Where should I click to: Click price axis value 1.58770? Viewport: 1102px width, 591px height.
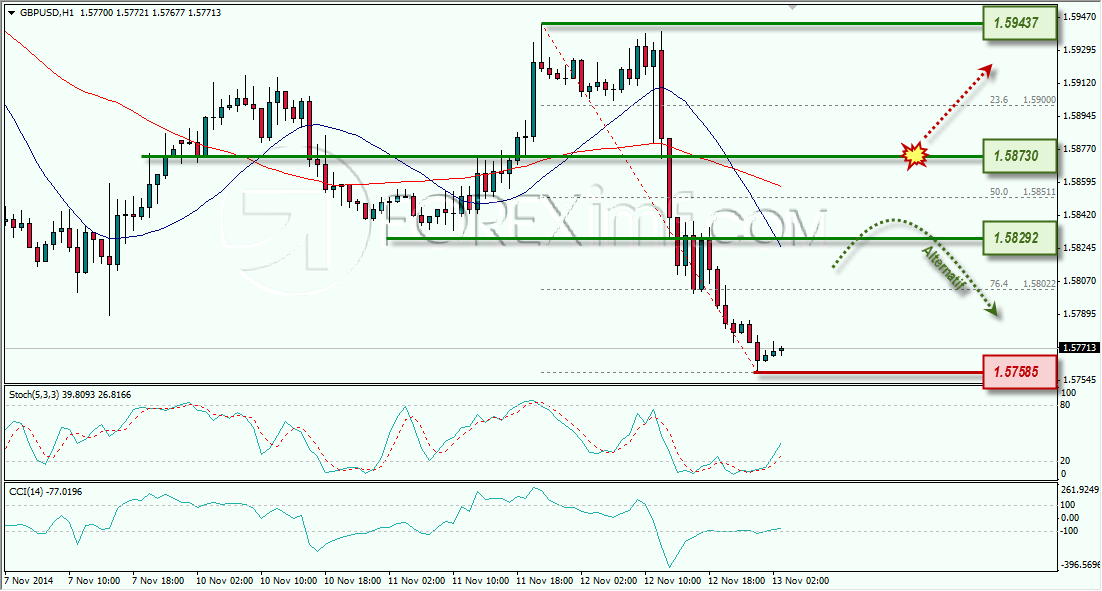(1080, 148)
